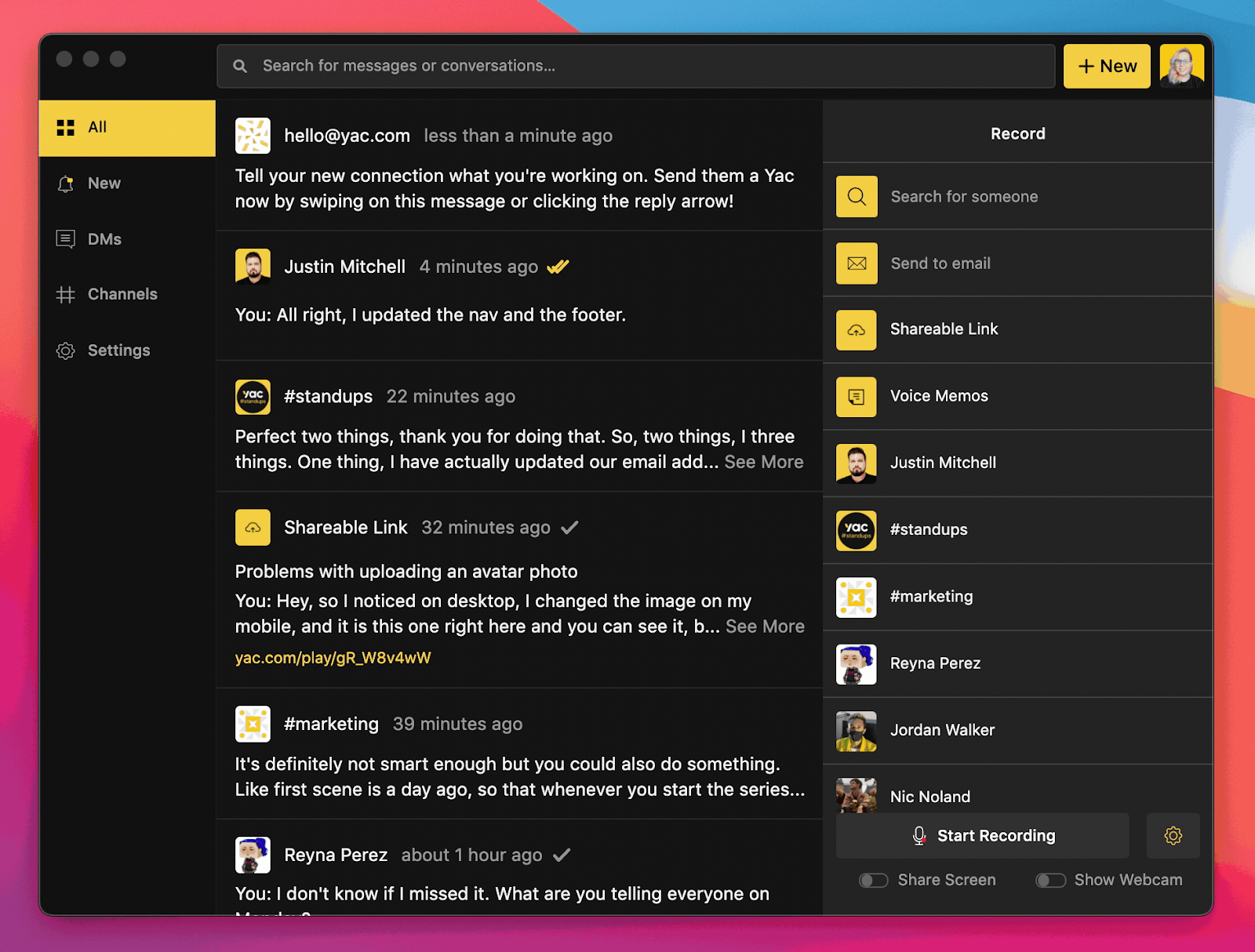Click the #standups channel avatar in Record list
The height and width of the screenshot is (952, 1255).
point(856,530)
